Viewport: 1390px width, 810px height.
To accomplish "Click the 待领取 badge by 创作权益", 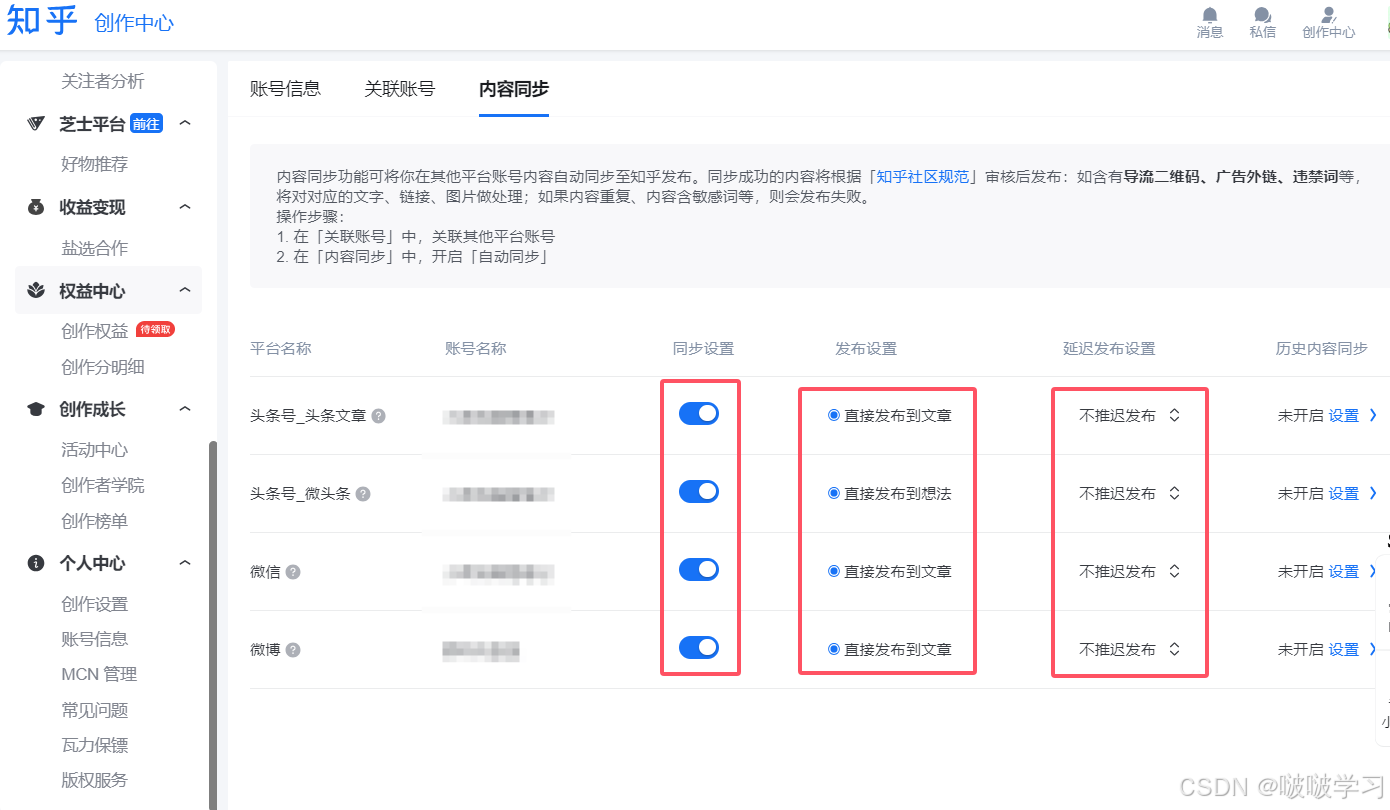I will click(x=155, y=329).
